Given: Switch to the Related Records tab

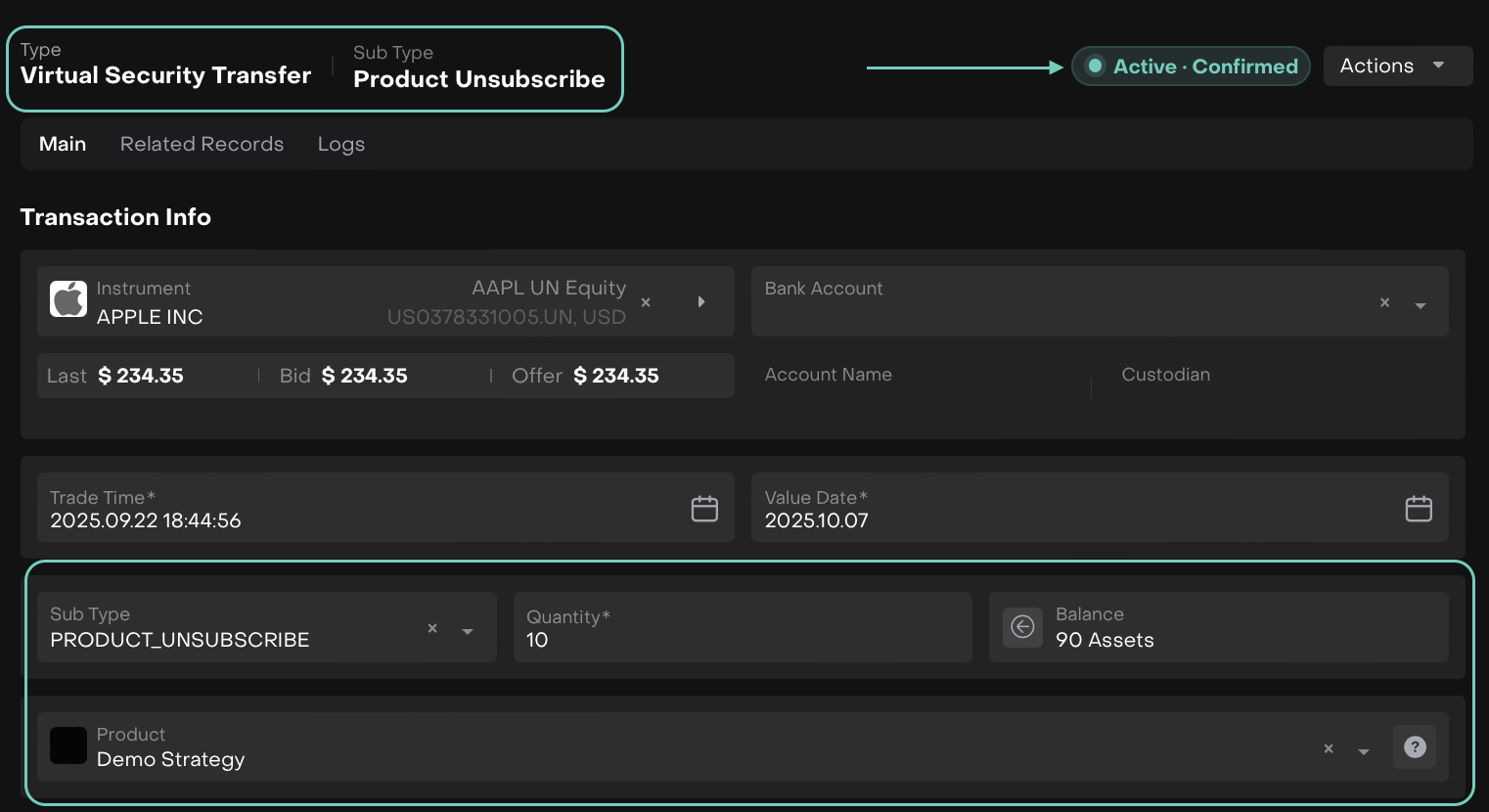Looking at the screenshot, I should point(202,144).
